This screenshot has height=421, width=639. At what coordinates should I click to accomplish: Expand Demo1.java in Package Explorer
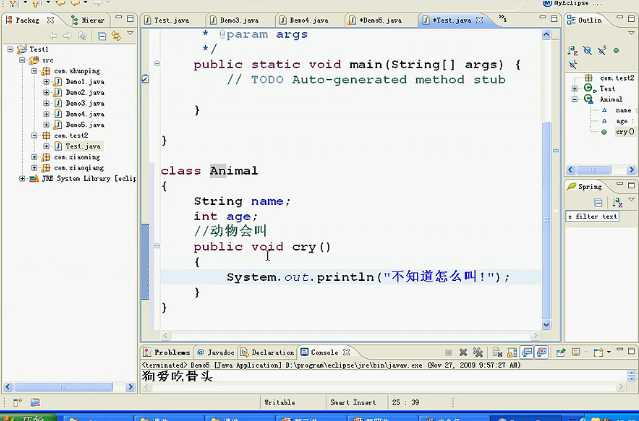click(46, 82)
